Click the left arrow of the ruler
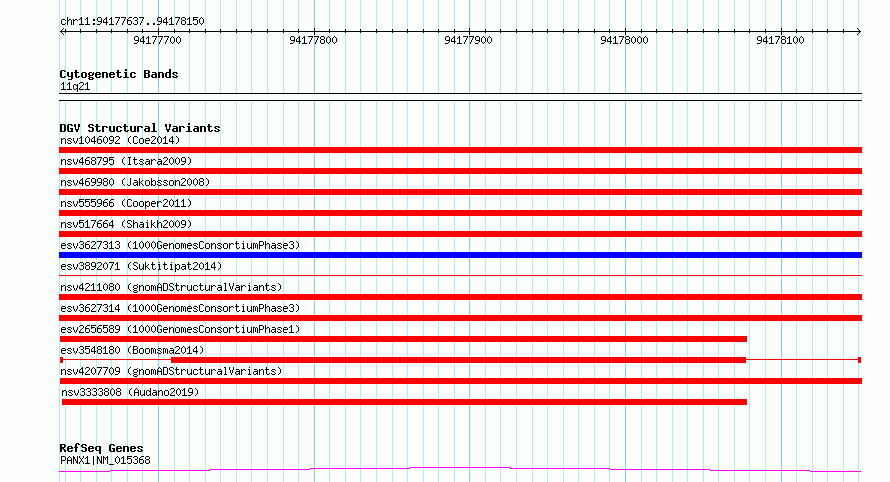The image size is (890, 482). tap(62, 32)
